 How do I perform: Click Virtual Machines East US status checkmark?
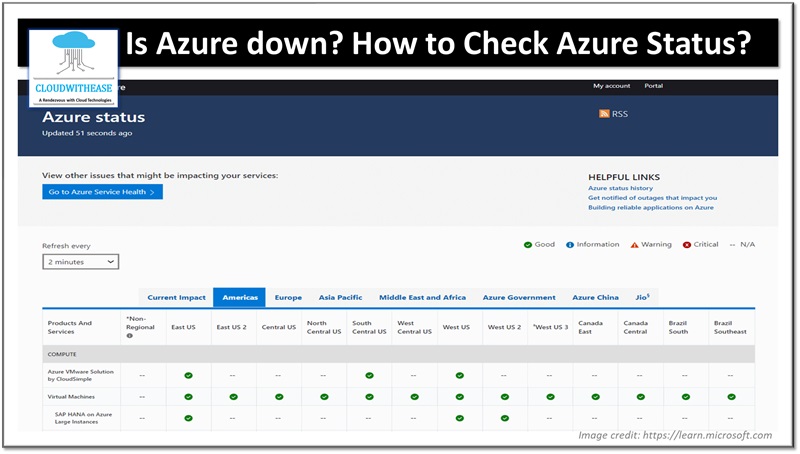click(x=188, y=397)
